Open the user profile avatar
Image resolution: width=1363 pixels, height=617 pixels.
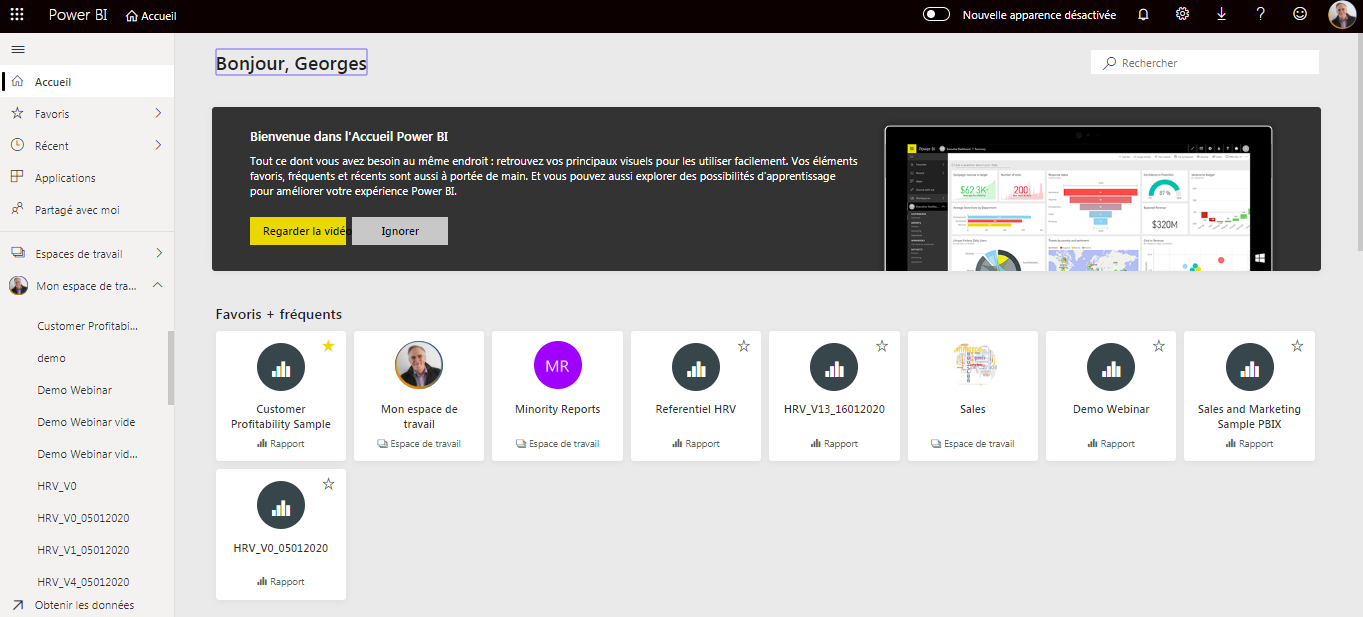pyautogui.click(x=1342, y=15)
